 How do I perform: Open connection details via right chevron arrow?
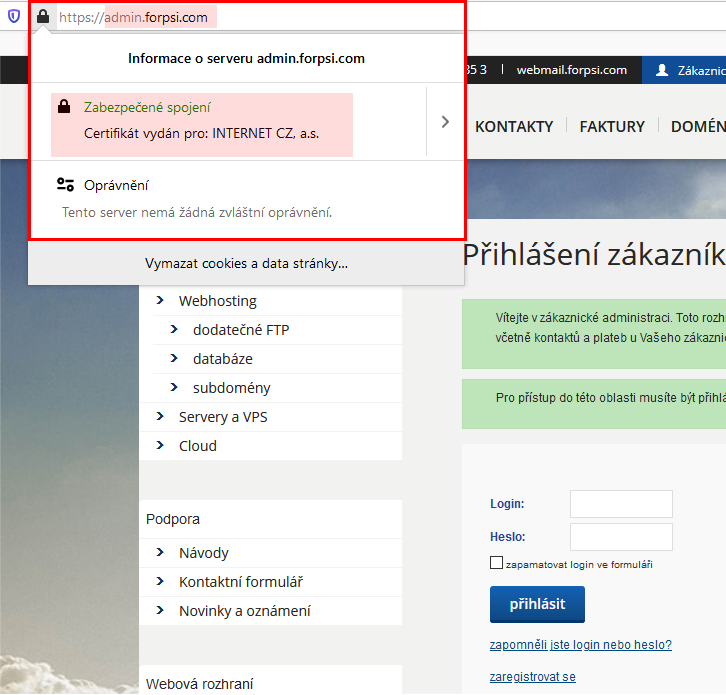coord(445,122)
